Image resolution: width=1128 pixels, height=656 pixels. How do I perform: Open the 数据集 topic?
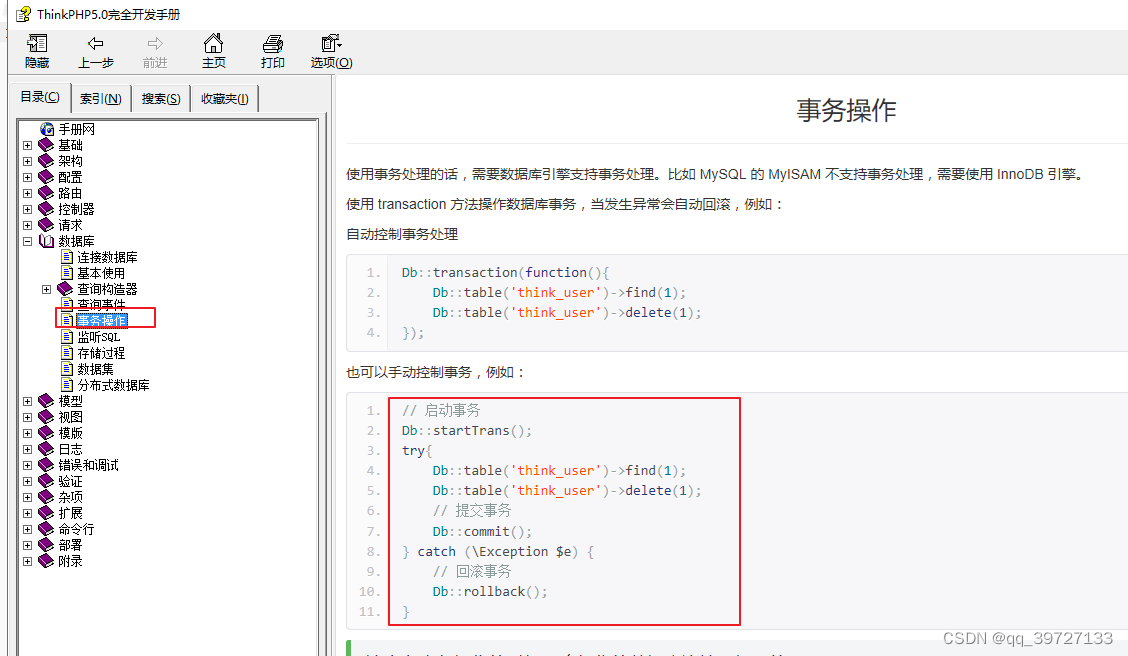coord(95,369)
